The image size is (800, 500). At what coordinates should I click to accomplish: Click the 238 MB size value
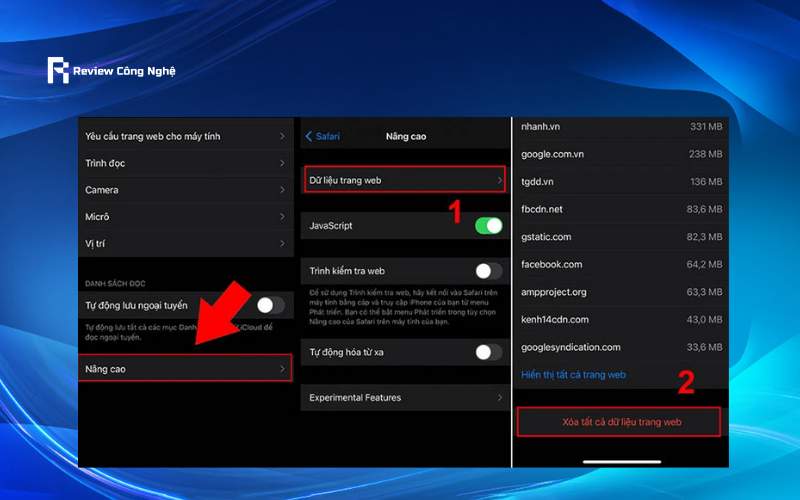(706, 154)
